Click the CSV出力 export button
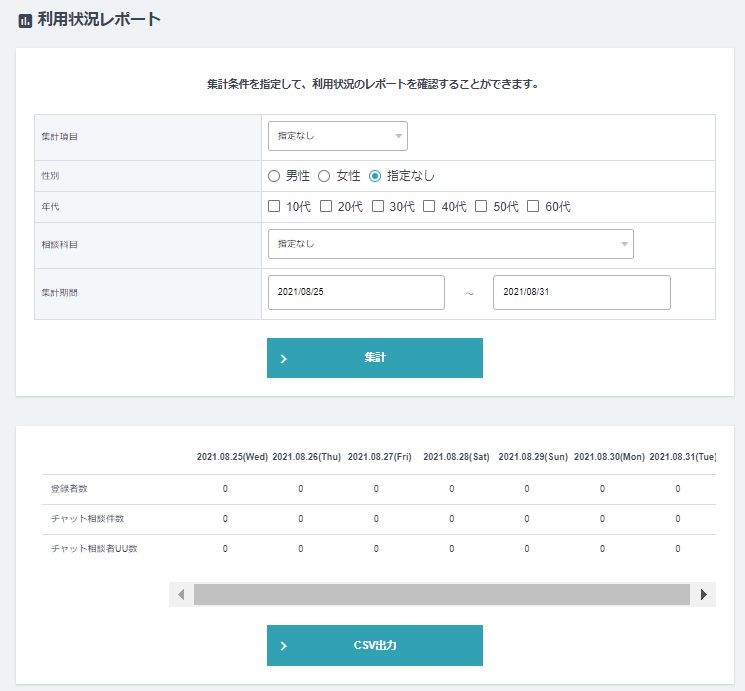This screenshot has height=691, width=745. [375, 645]
